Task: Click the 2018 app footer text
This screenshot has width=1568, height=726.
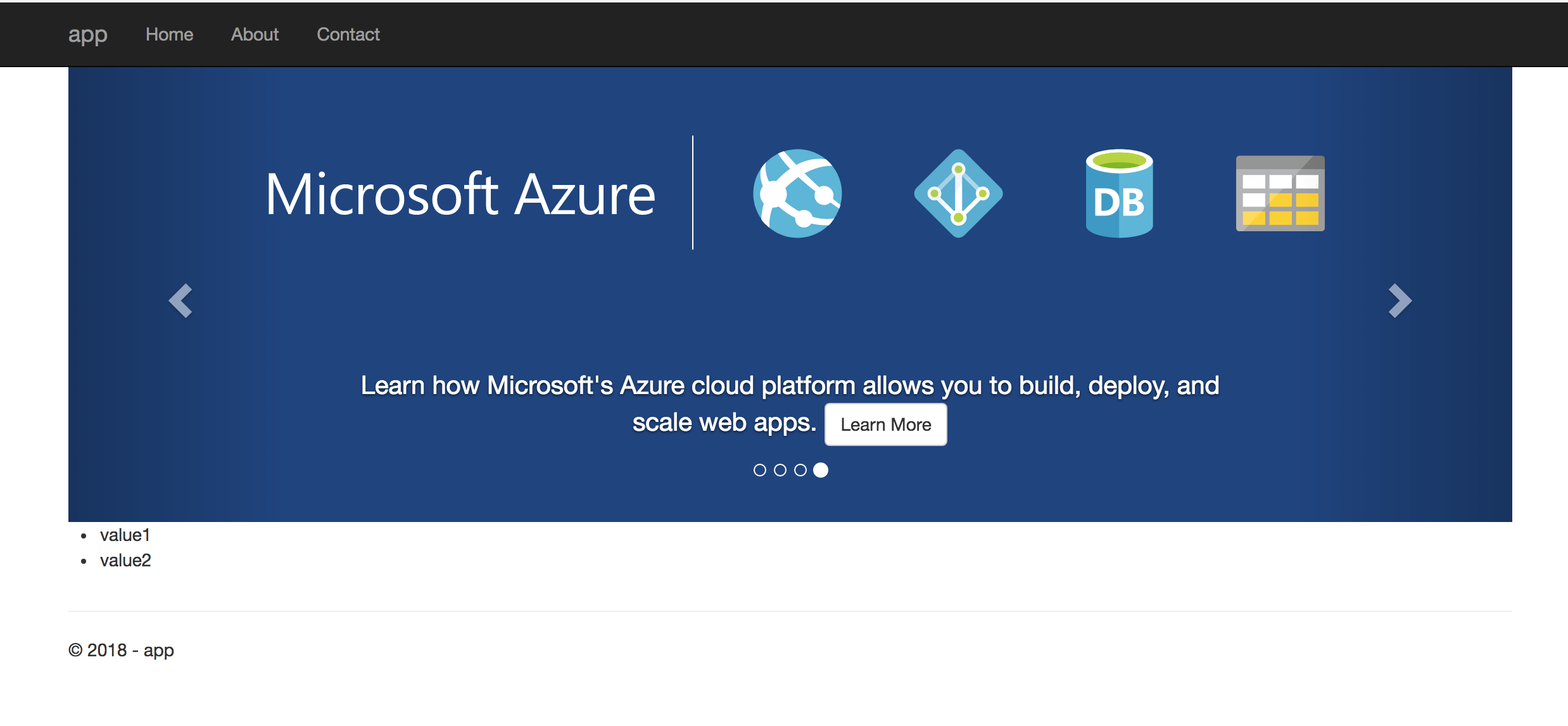Action: click(x=121, y=650)
